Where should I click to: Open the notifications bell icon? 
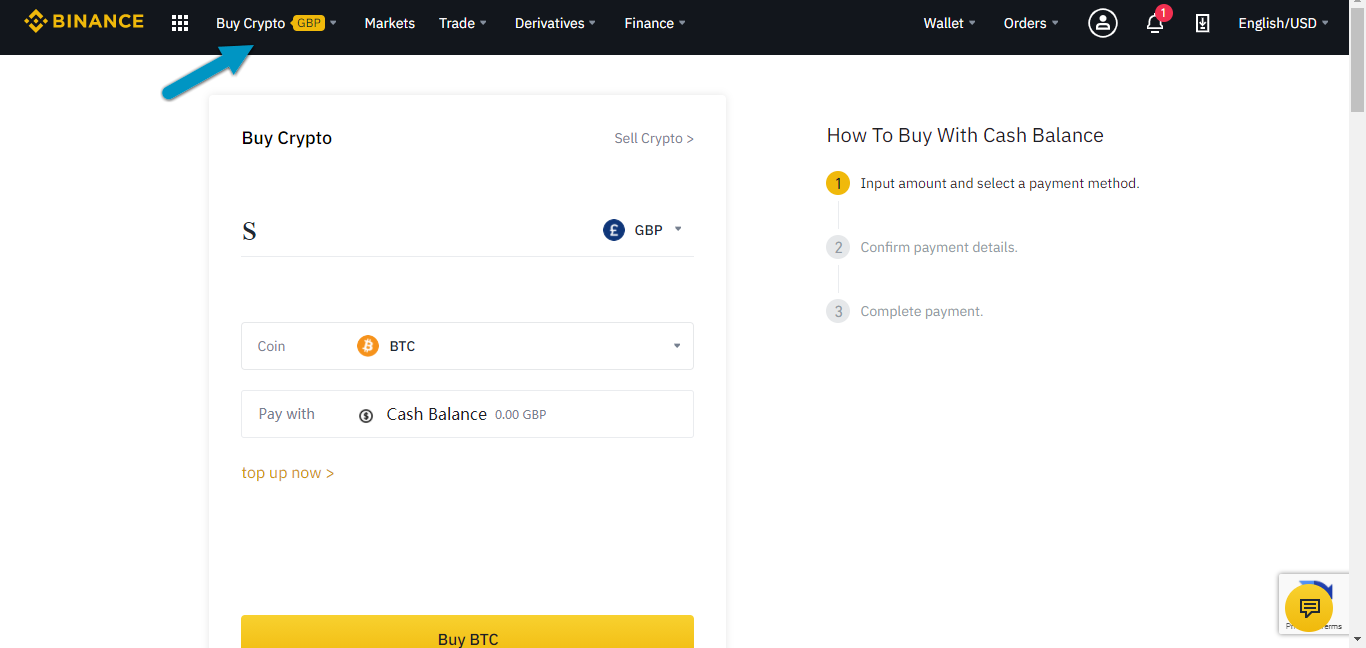point(1155,23)
